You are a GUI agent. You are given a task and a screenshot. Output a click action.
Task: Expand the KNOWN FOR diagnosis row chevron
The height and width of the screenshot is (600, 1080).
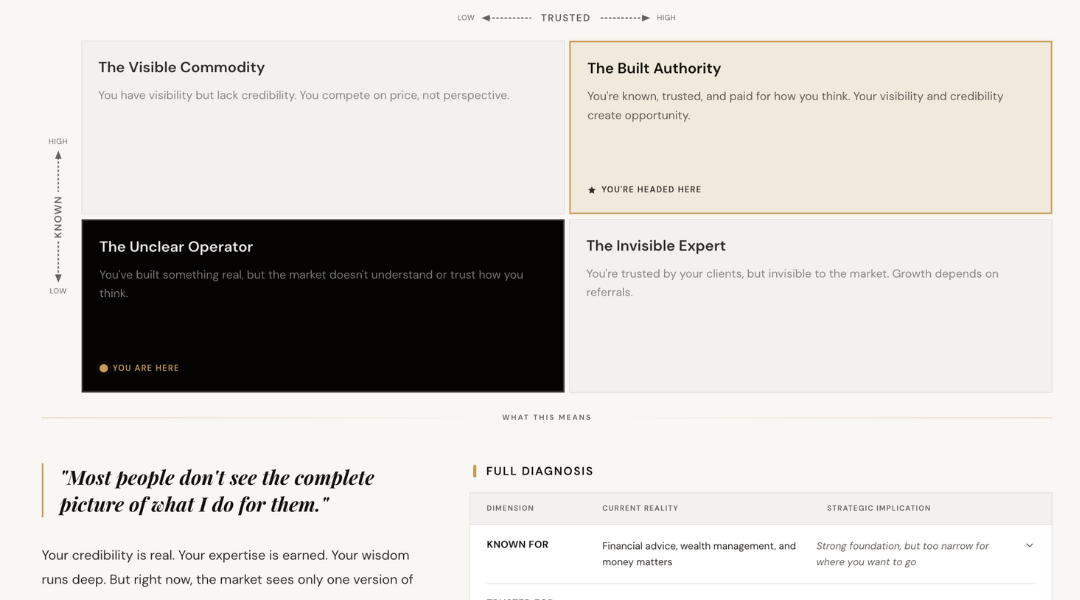[1029, 546]
